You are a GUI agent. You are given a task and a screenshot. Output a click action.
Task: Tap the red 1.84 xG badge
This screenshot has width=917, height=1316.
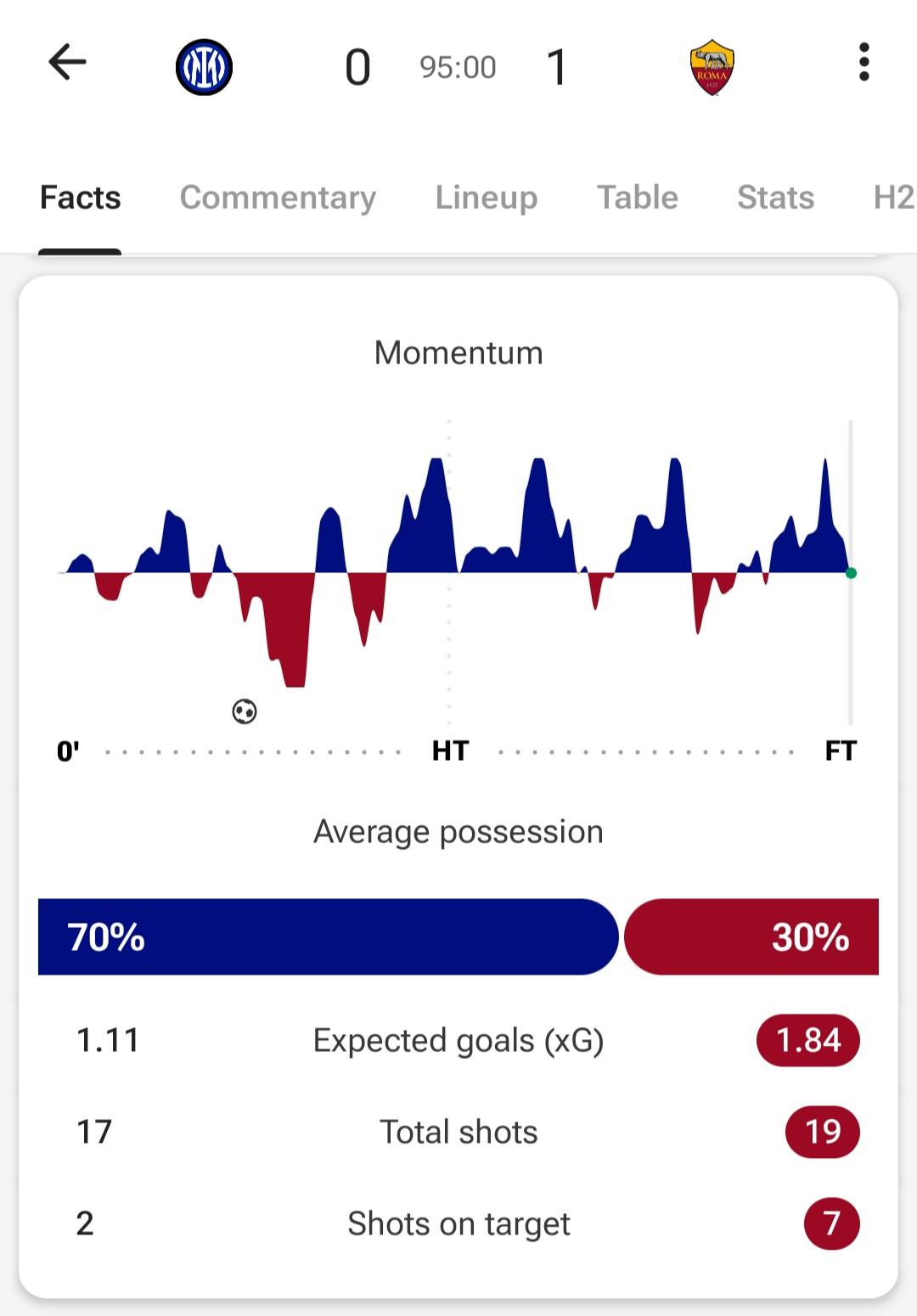(x=807, y=1041)
